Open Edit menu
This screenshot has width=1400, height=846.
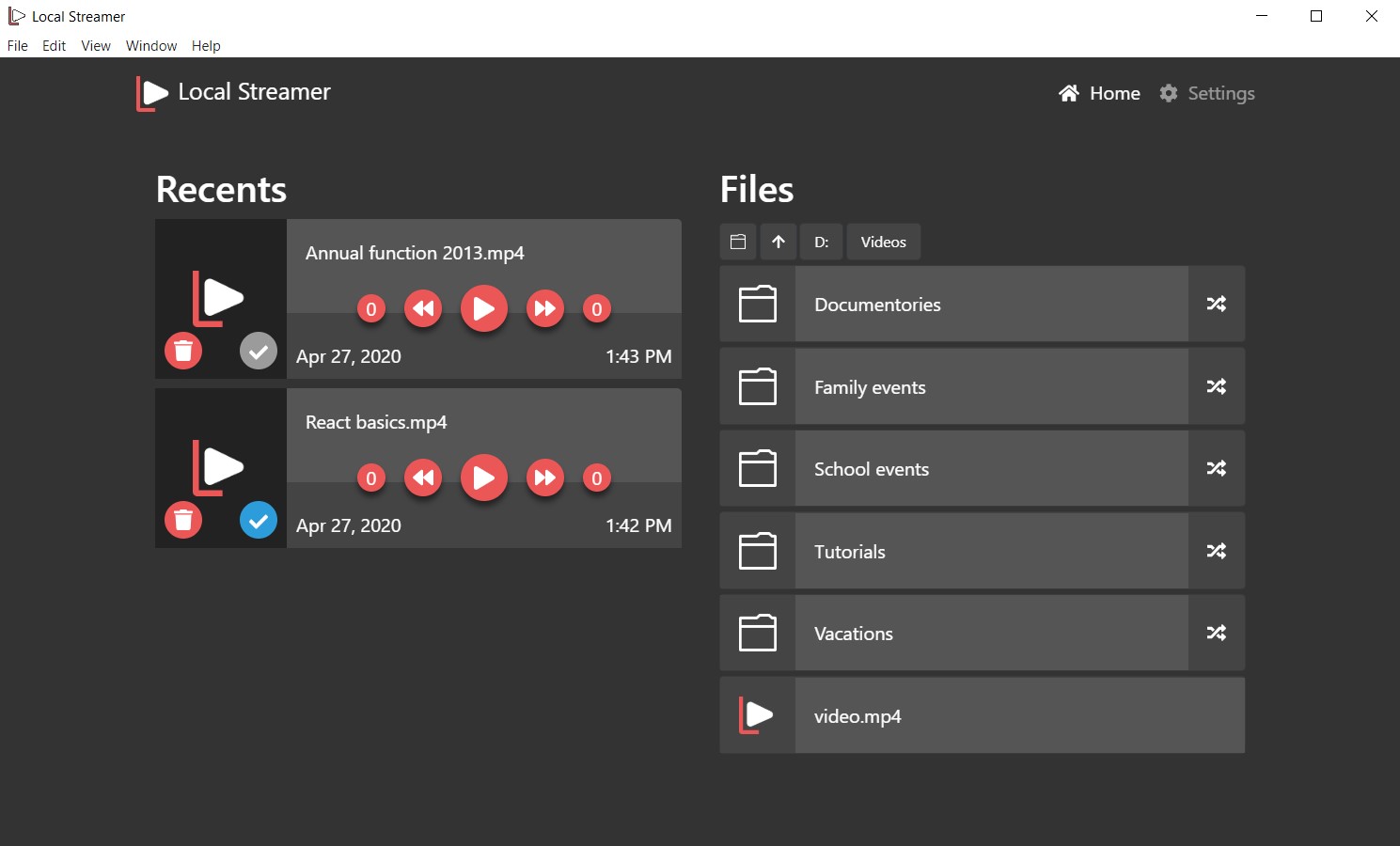coord(55,45)
